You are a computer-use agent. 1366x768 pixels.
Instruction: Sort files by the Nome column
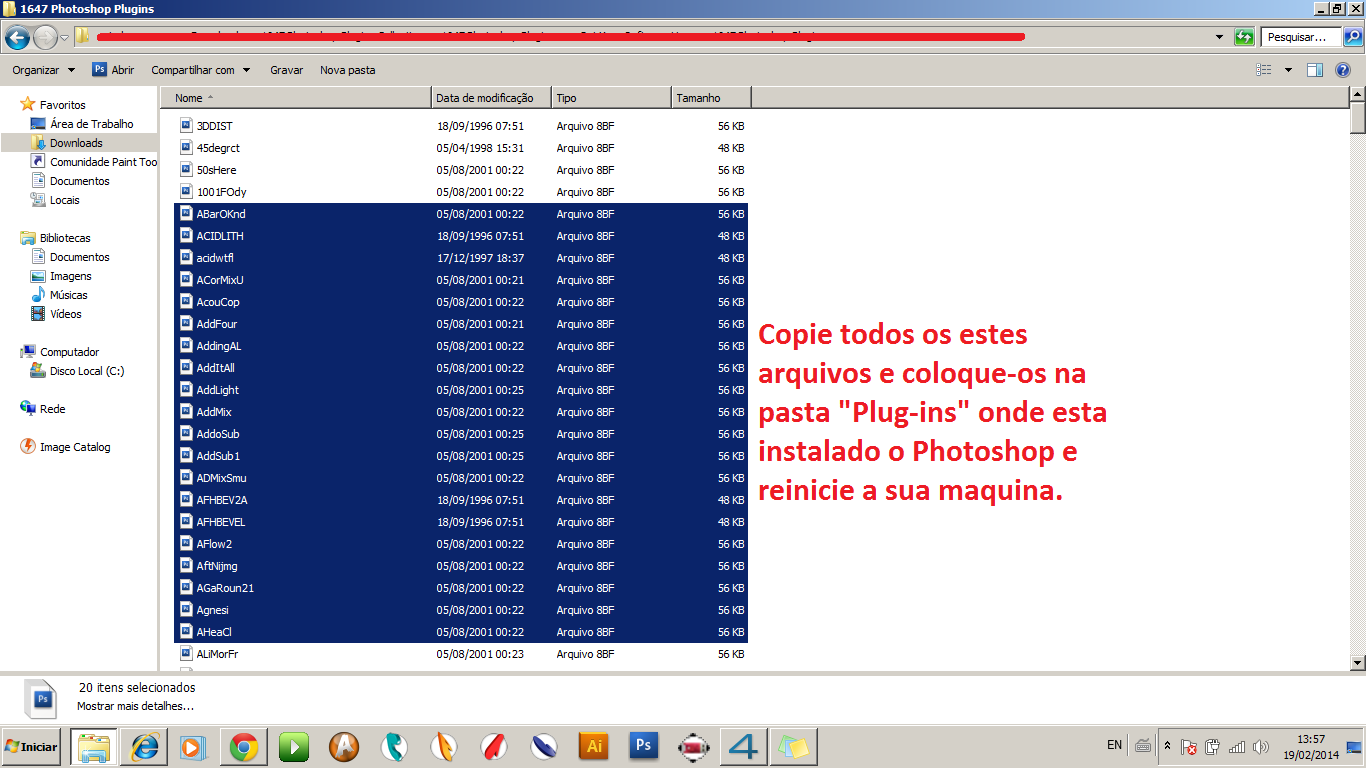[x=296, y=98]
